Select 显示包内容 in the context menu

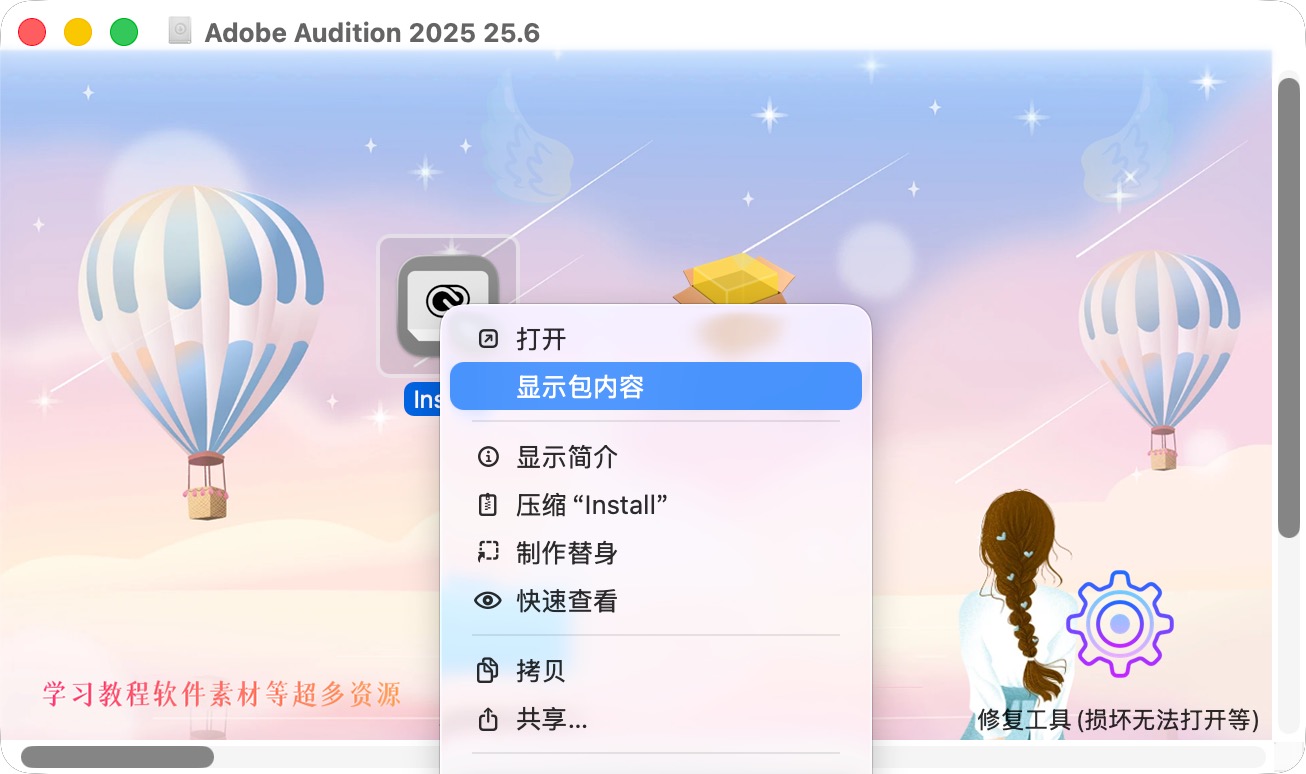pyautogui.click(x=656, y=386)
